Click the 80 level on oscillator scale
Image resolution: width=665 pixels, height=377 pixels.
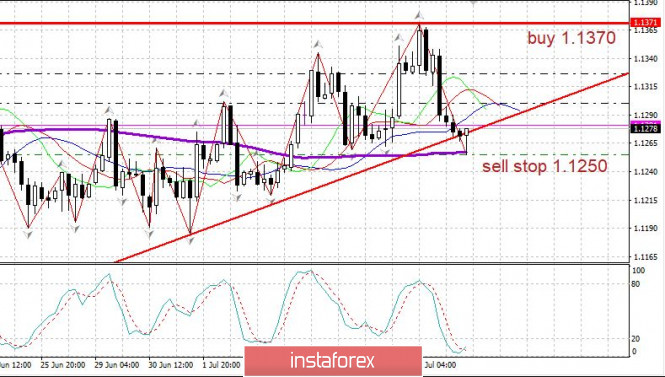pos(636,284)
